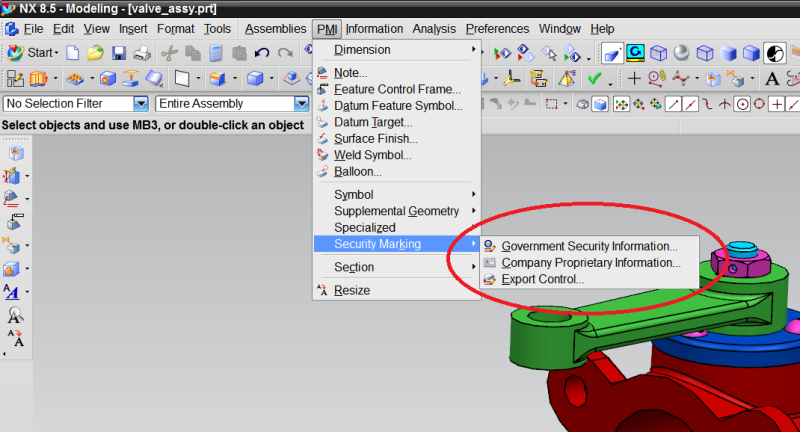Open the Assemblies menu
Viewport: 800px width, 432px height.
(x=275, y=29)
